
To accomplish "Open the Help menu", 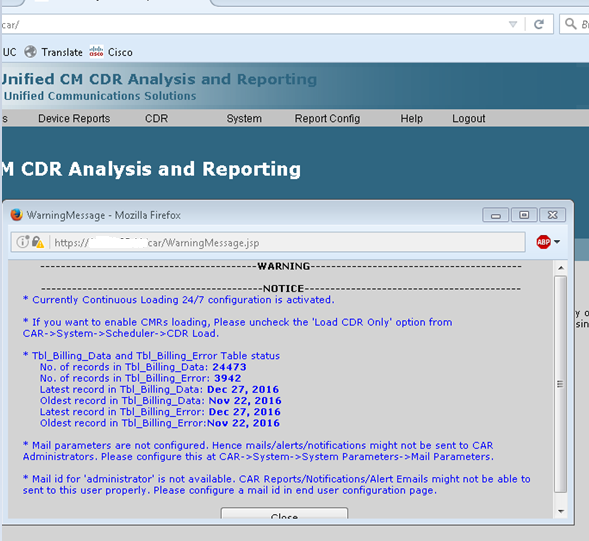I will click(x=411, y=119).
